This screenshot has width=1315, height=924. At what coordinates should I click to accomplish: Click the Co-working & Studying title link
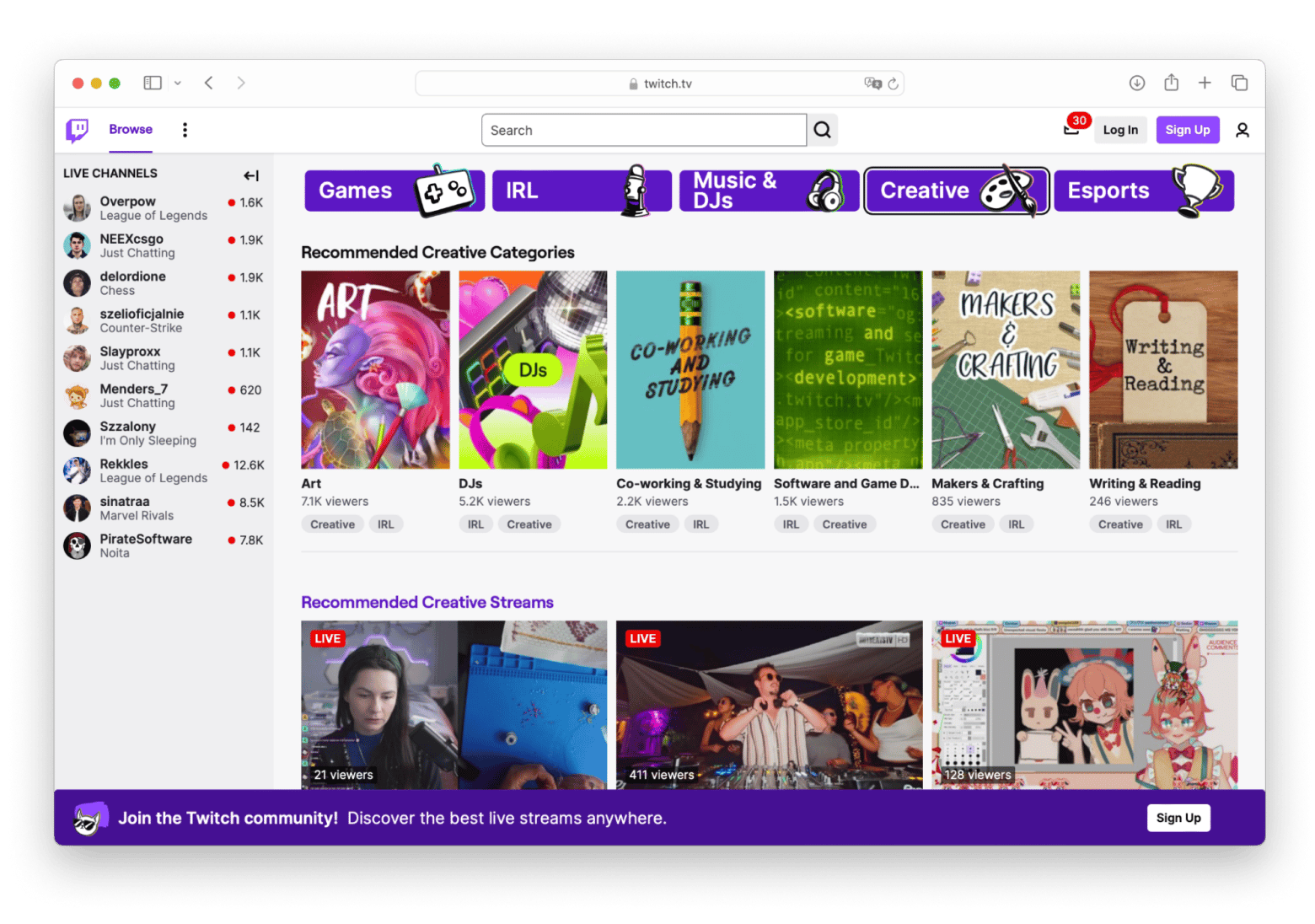(689, 484)
